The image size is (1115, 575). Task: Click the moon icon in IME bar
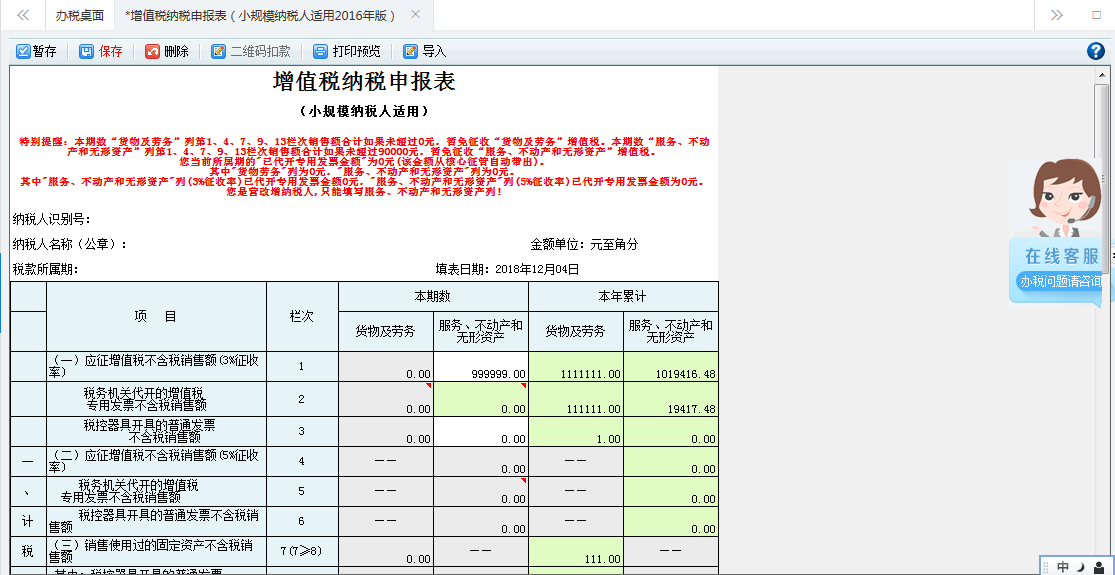(1080, 566)
